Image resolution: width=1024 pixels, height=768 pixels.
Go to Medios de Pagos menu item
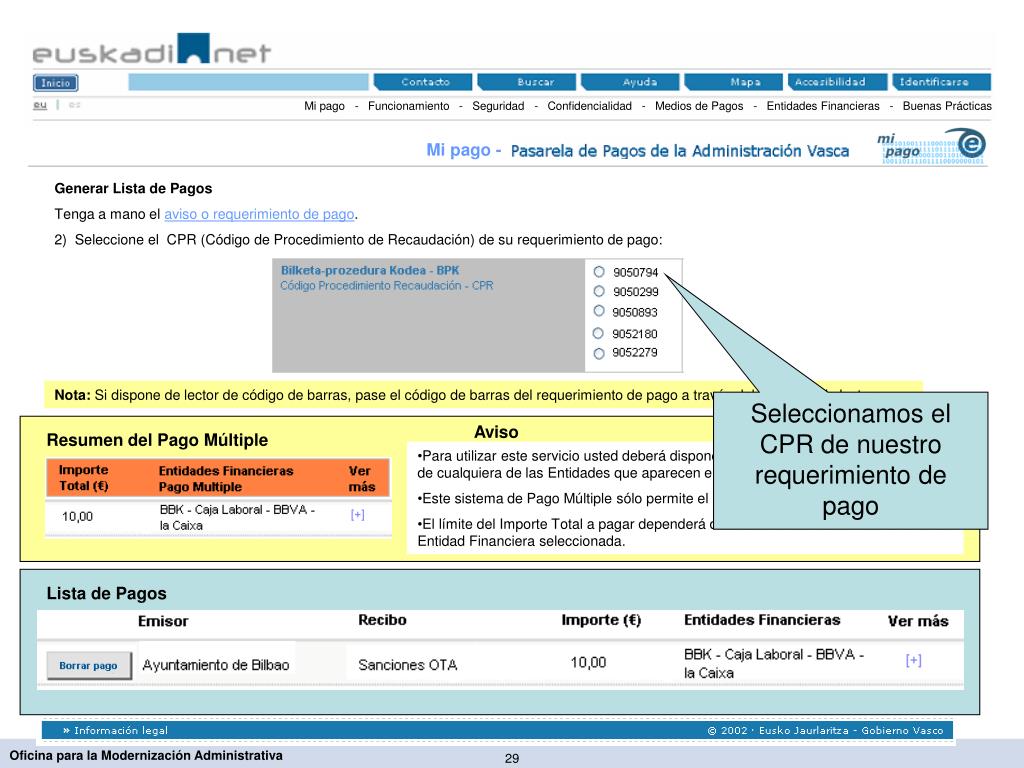click(699, 106)
